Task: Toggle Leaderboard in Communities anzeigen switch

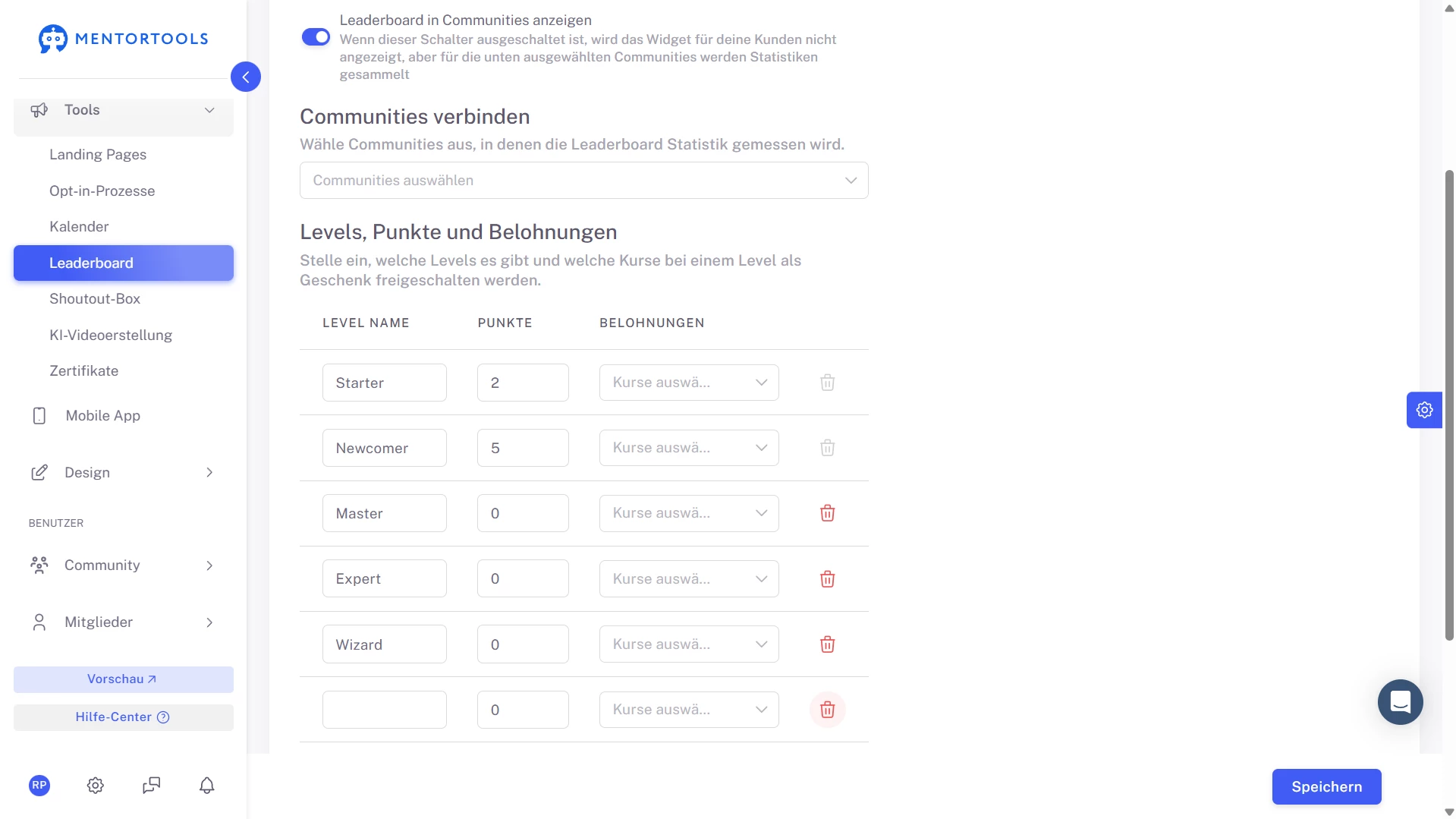Action: click(316, 37)
